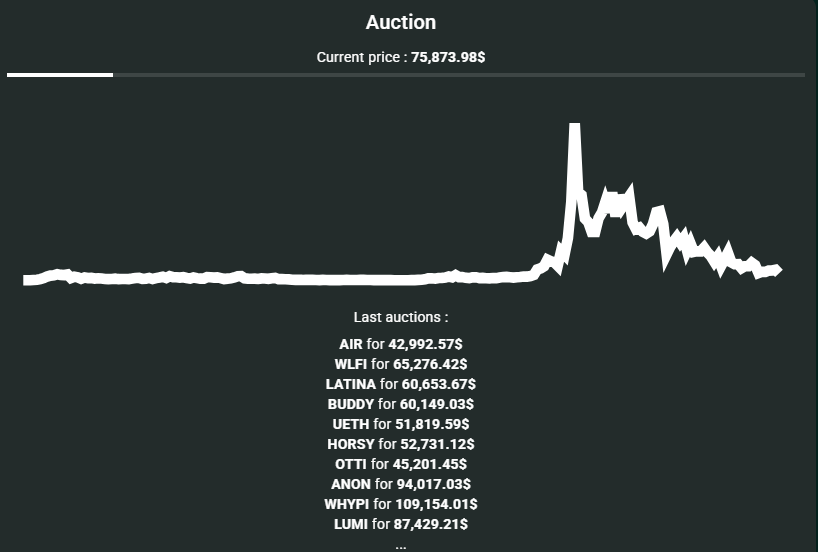Select the AIR auction entry
This screenshot has height=552, width=818.
click(400, 344)
